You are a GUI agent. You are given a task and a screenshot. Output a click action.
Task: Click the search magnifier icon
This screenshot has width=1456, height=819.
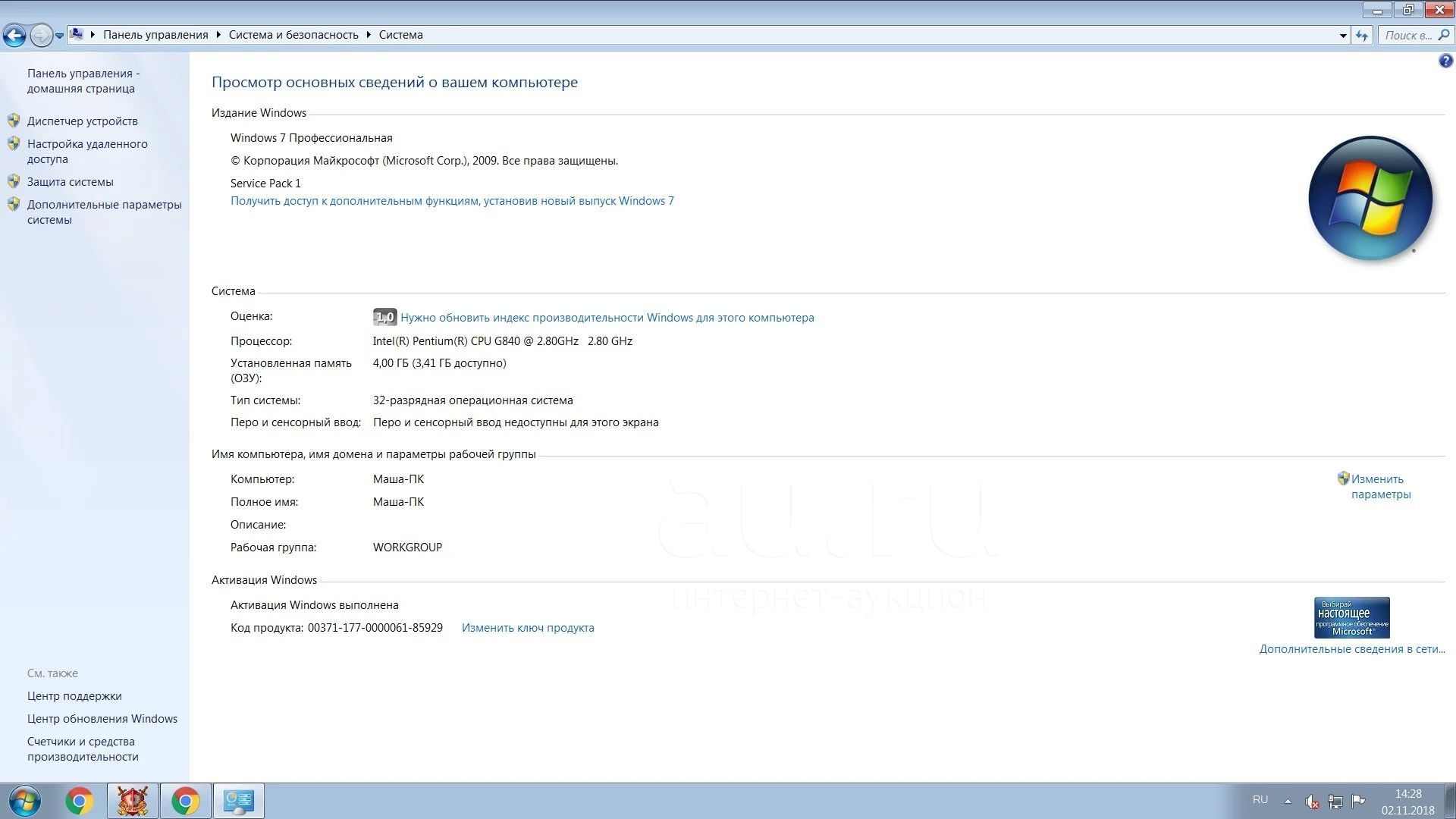pos(1444,35)
